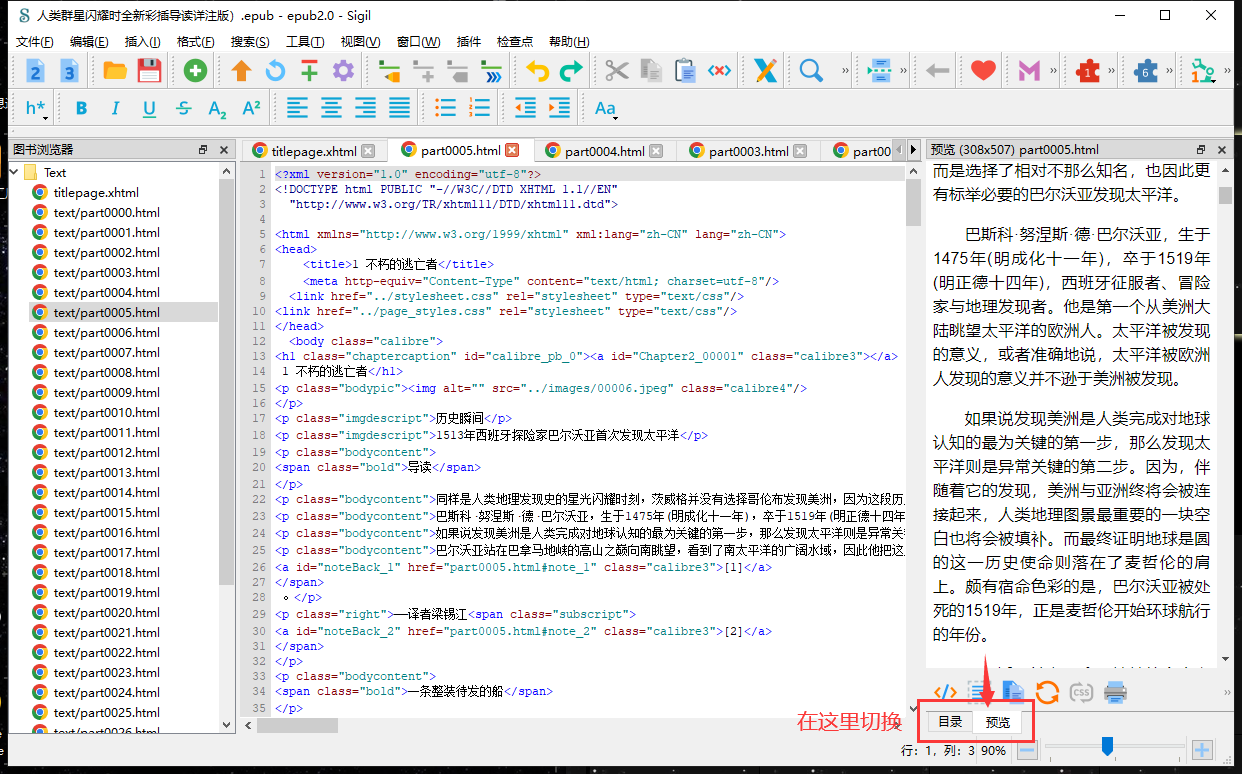Justify text alignment
This screenshot has height=774, width=1242.
pos(399,108)
